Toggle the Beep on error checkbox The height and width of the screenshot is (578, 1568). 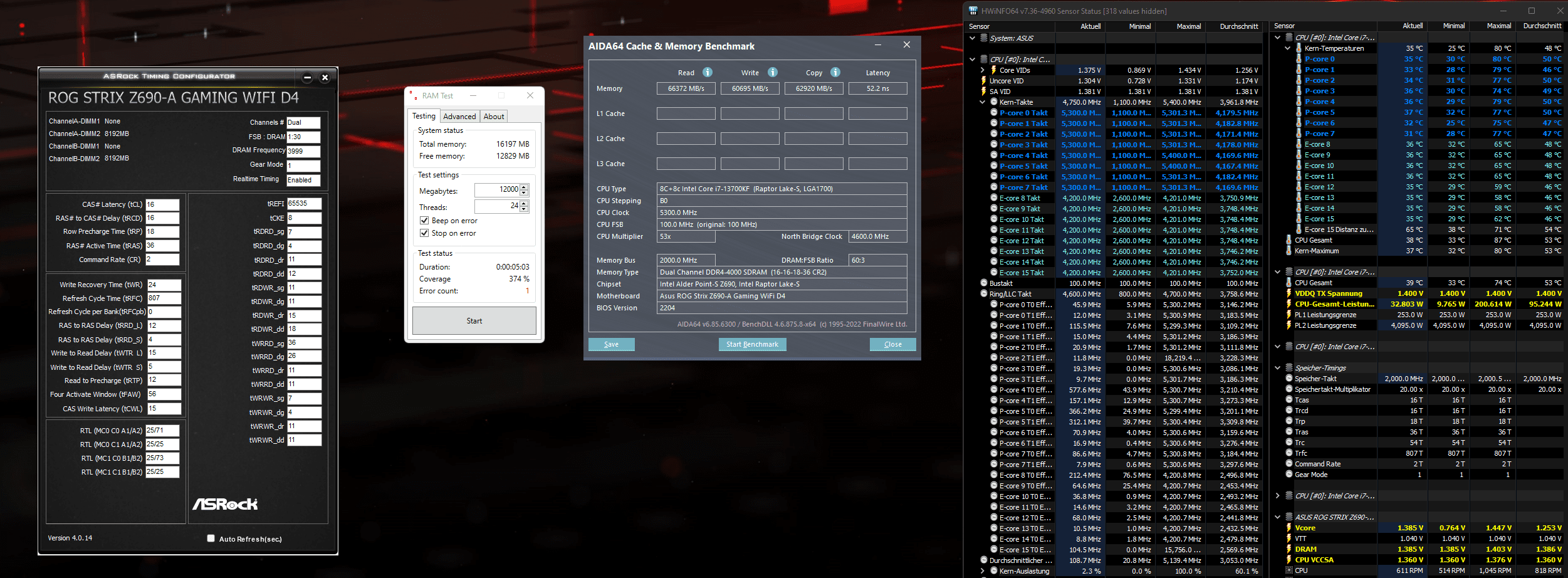click(424, 221)
